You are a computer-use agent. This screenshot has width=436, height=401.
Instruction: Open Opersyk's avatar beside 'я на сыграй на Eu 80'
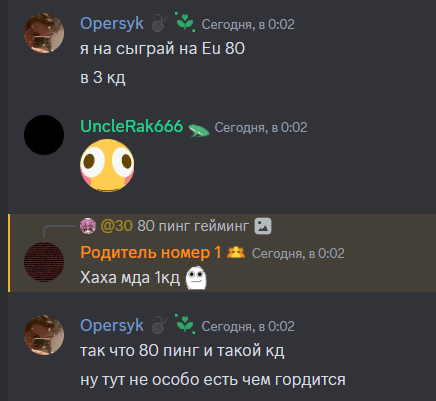point(44,33)
